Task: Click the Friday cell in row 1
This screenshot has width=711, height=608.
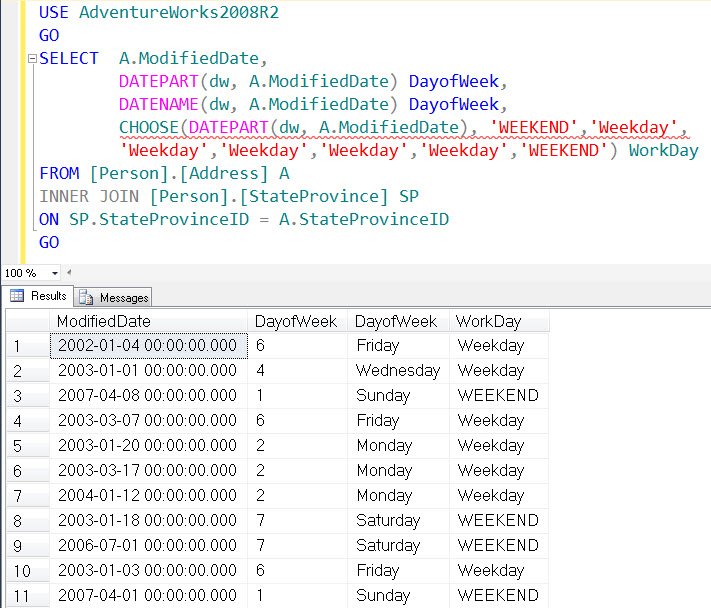Action: [398, 346]
